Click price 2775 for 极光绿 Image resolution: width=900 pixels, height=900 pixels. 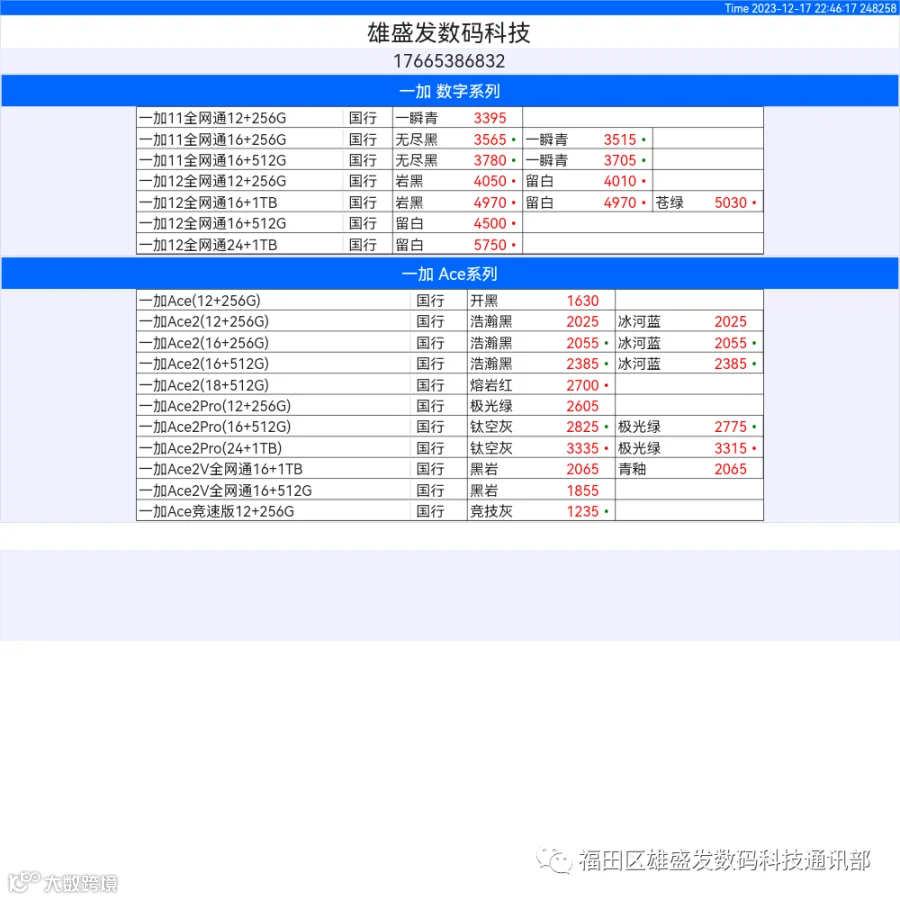[731, 427]
